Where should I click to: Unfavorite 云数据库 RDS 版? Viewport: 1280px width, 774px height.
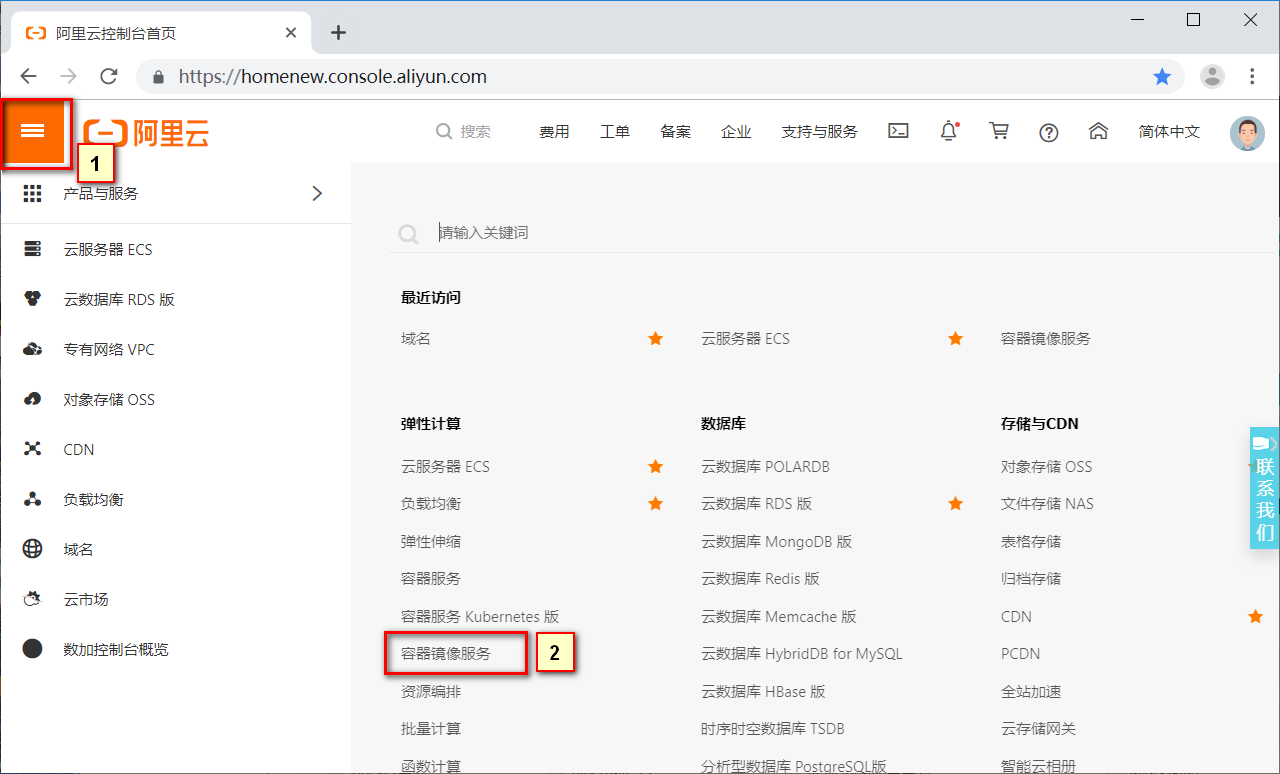click(x=955, y=503)
